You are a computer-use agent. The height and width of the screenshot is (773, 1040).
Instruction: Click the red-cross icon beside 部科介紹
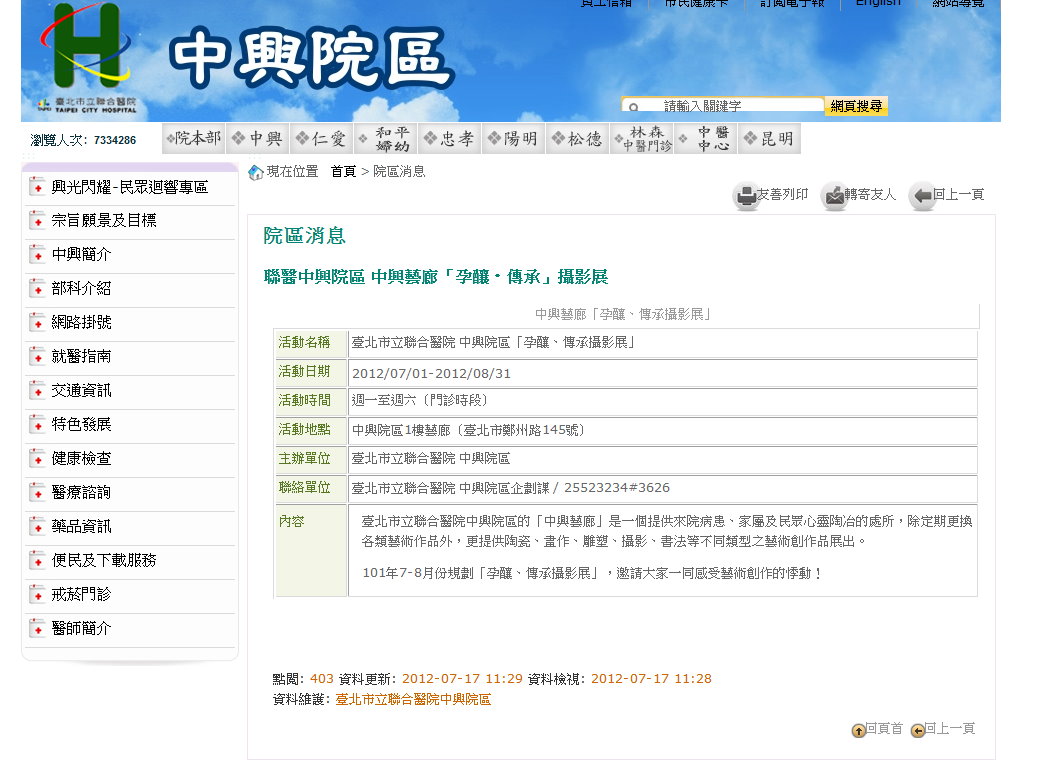[x=37, y=289]
